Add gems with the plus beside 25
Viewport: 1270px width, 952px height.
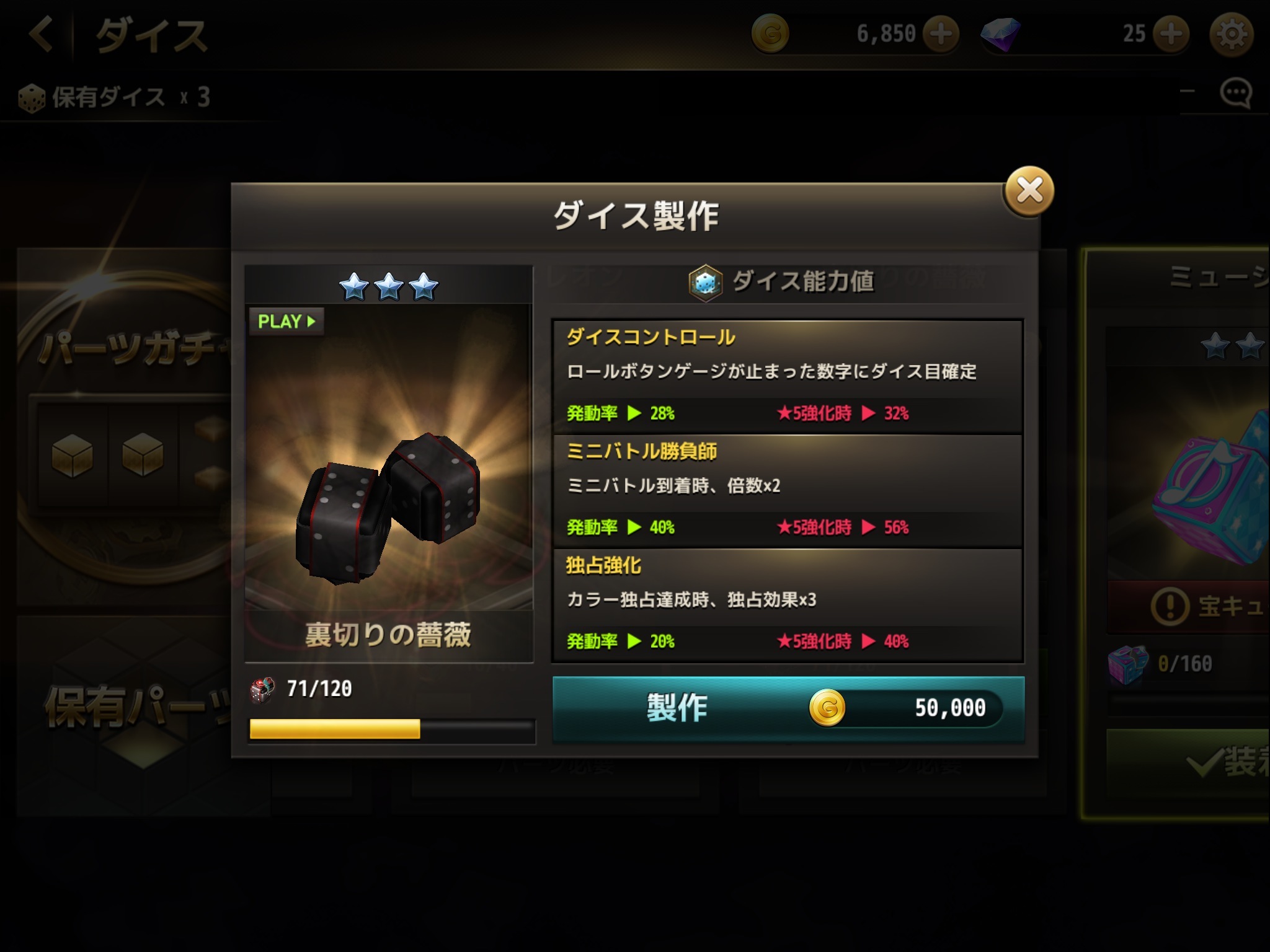click(1171, 33)
